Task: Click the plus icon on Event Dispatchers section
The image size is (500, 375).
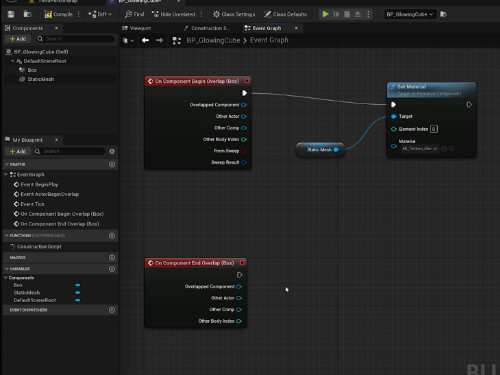Action: point(112,310)
